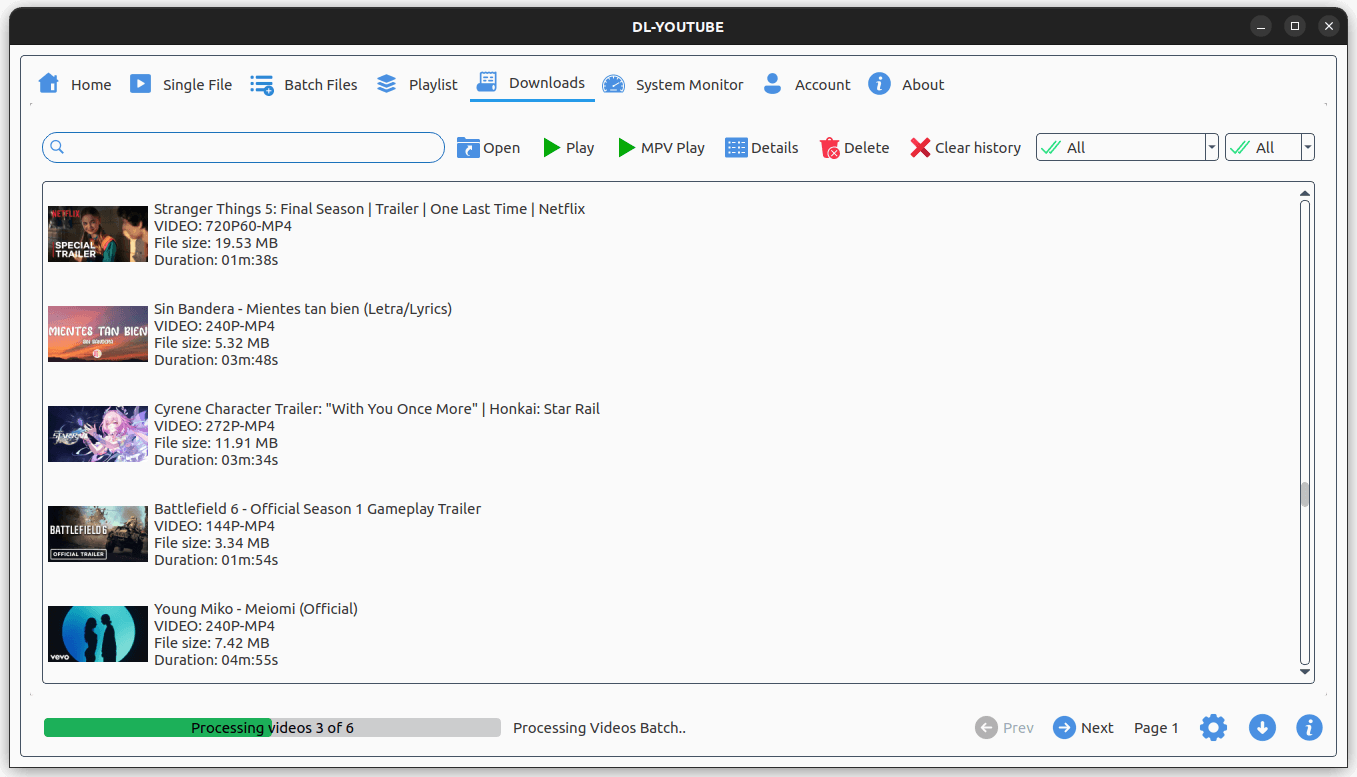The image size is (1357, 777).
Task: Click the Processing videos progress bar
Action: point(272,728)
